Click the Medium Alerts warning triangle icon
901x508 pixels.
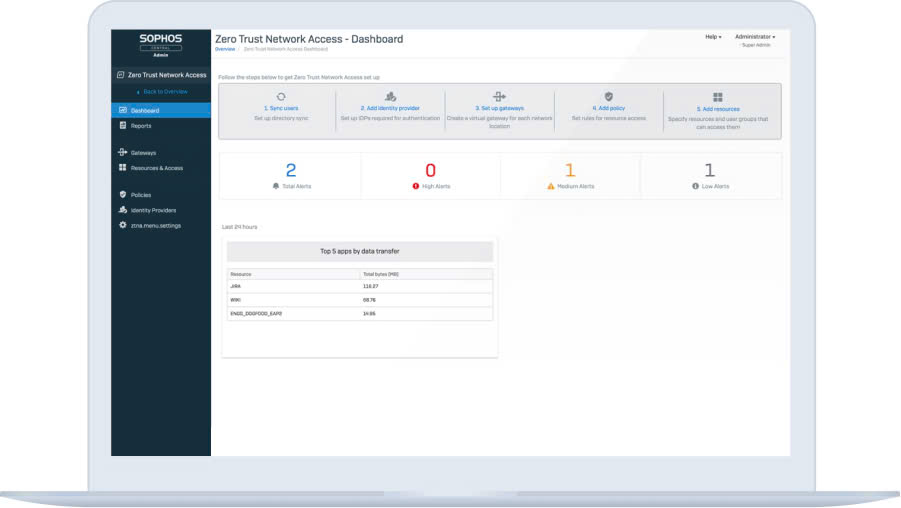point(551,186)
